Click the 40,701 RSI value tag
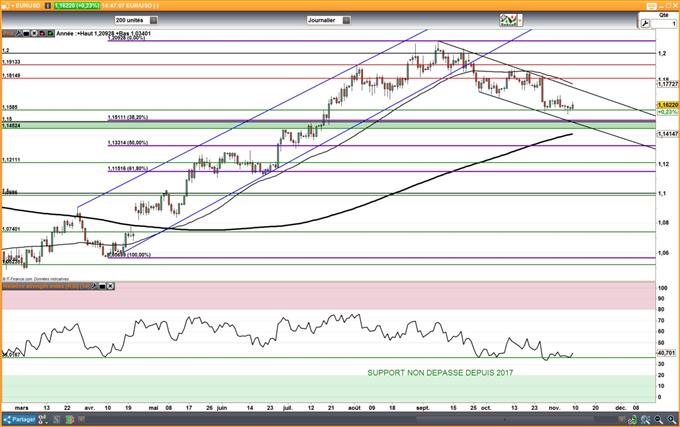This screenshot has width=680, height=427. 666,353
